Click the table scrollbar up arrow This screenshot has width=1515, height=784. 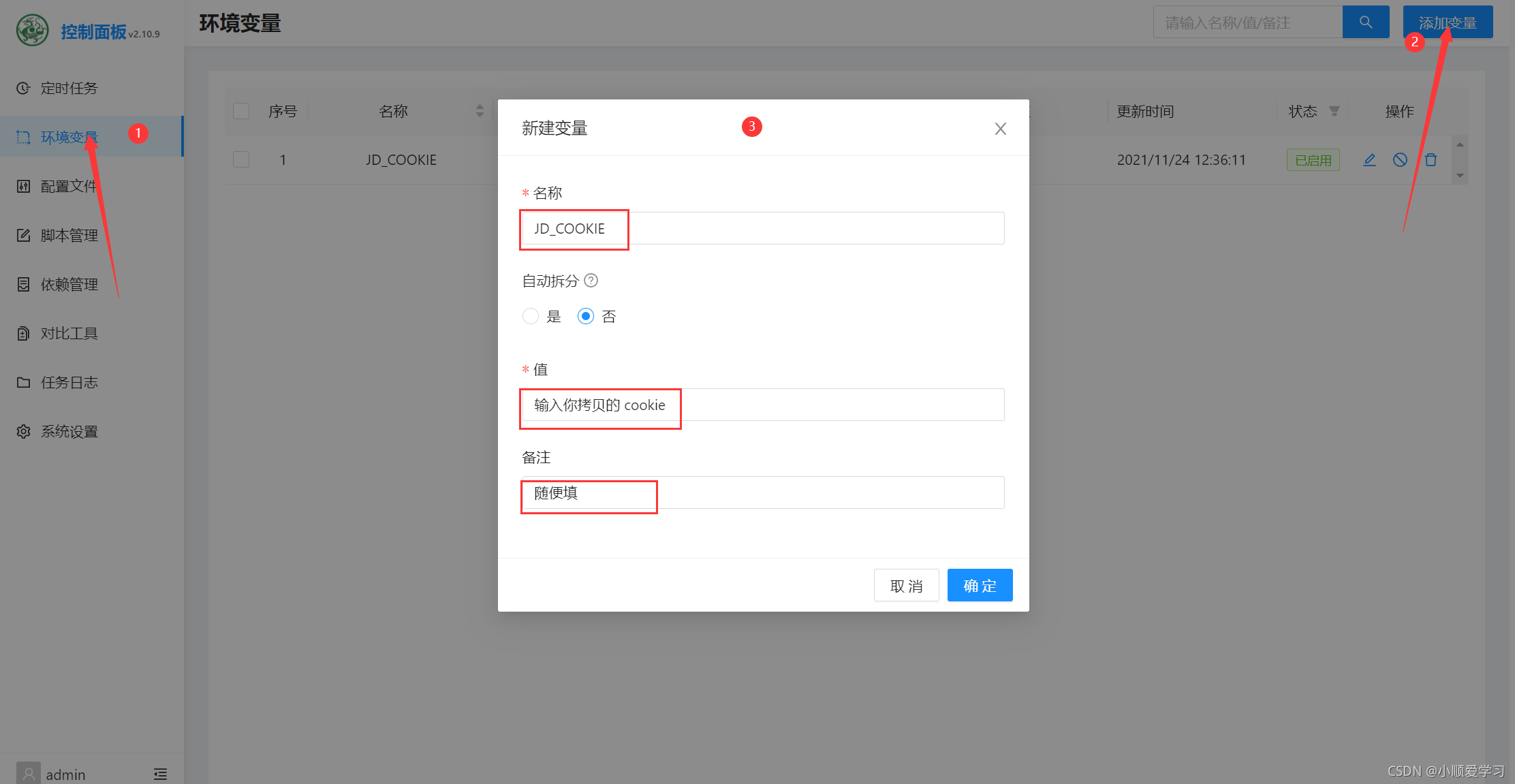click(x=1460, y=144)
